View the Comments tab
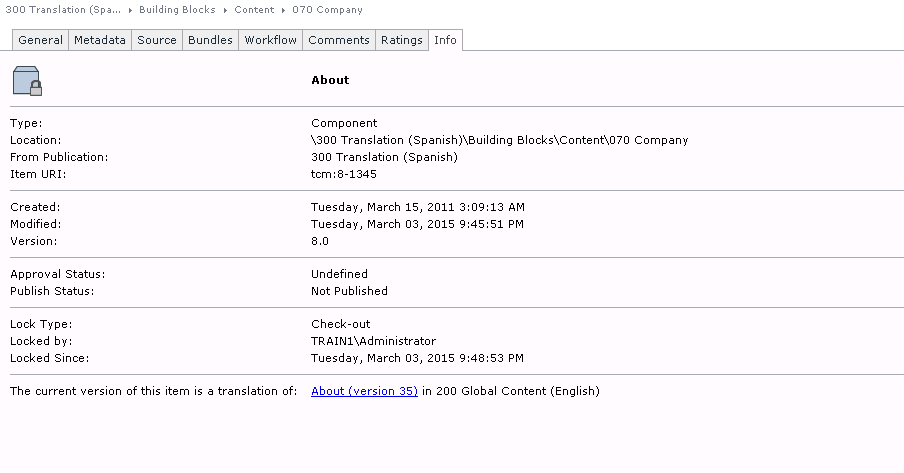Image resolution: width=904 pixels, height=473 pixels. (x=339, y=40)
